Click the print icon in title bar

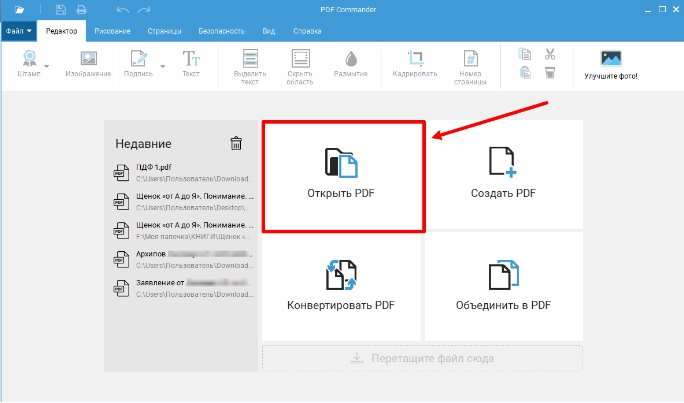(x=81, y=10)
